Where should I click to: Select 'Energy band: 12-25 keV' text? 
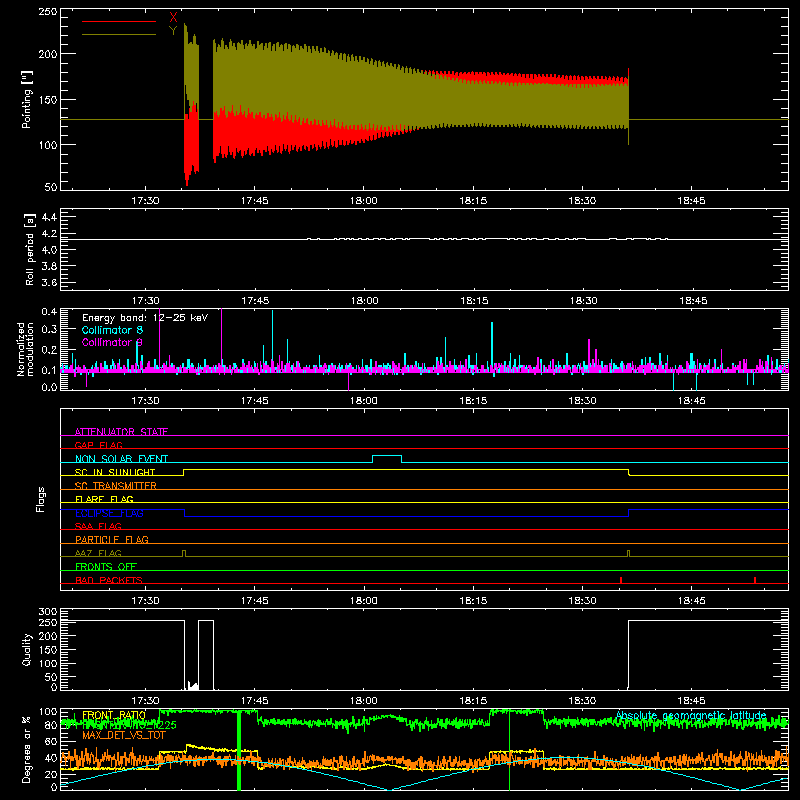point(145,318)
